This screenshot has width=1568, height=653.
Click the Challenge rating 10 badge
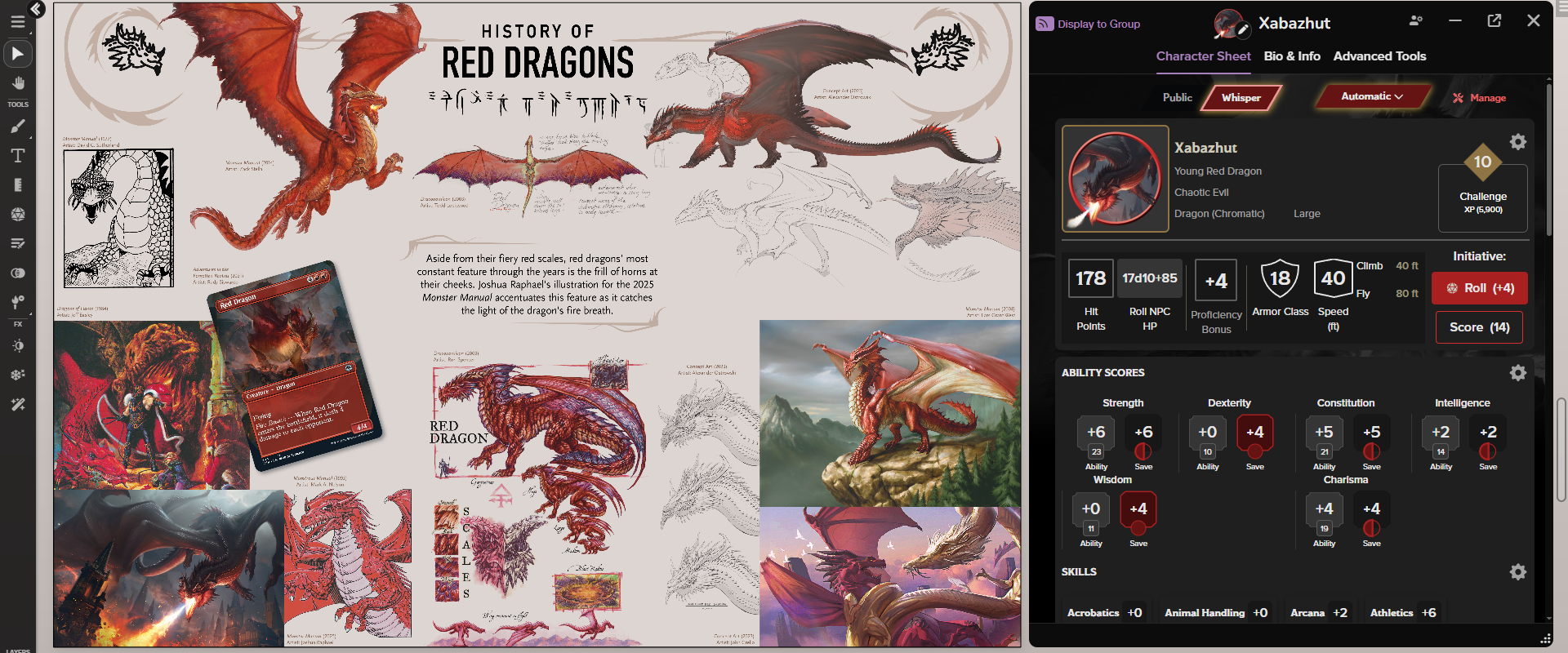click(1482, 162)
